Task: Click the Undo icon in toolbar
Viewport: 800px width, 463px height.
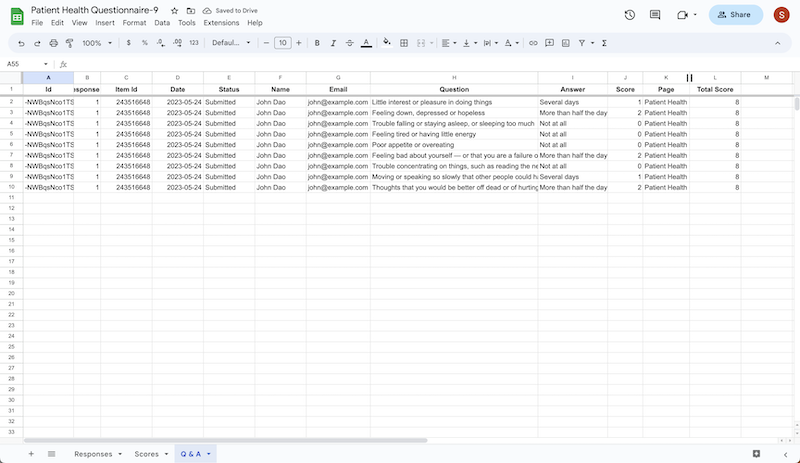Action: pos(22,43)
